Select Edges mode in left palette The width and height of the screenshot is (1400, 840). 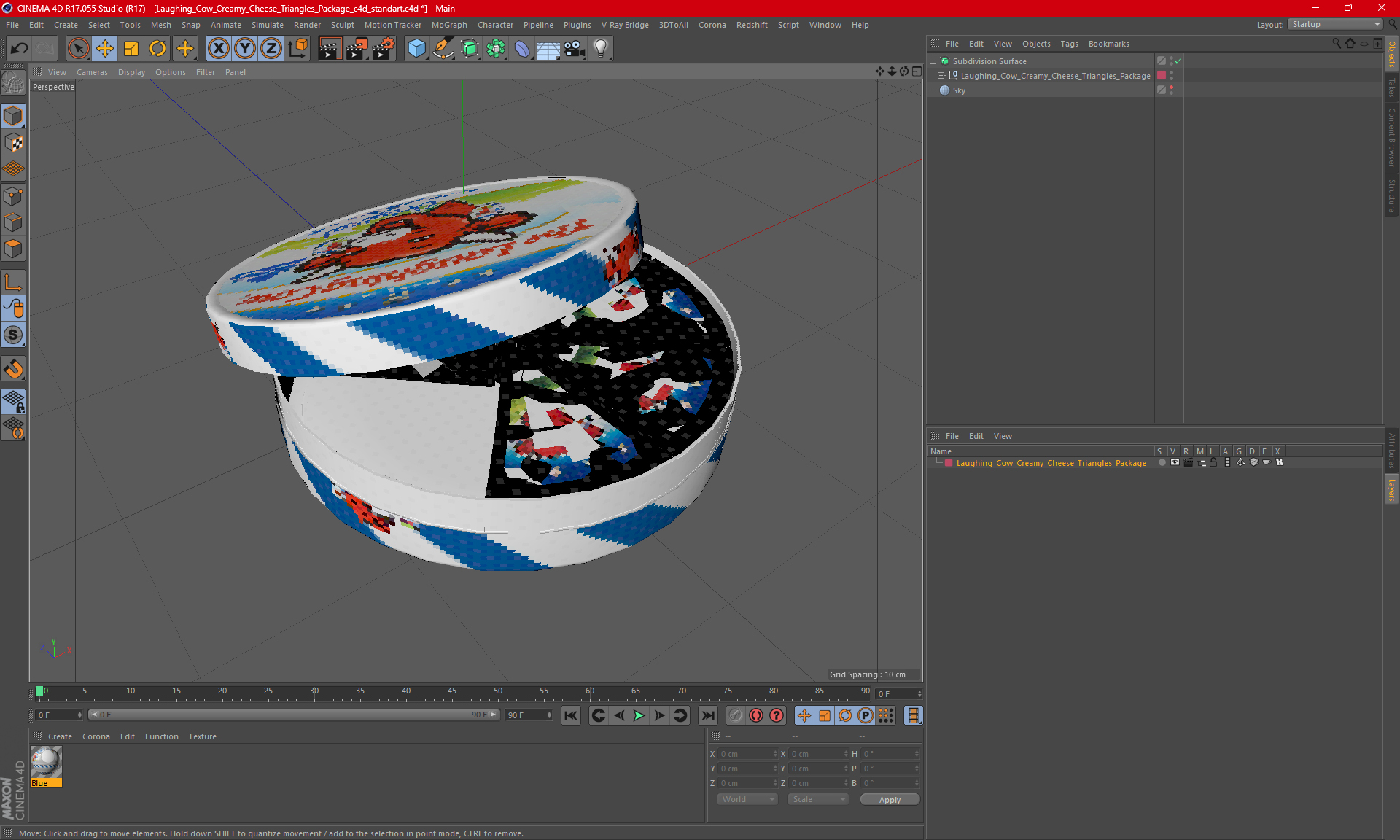point(14,222)
